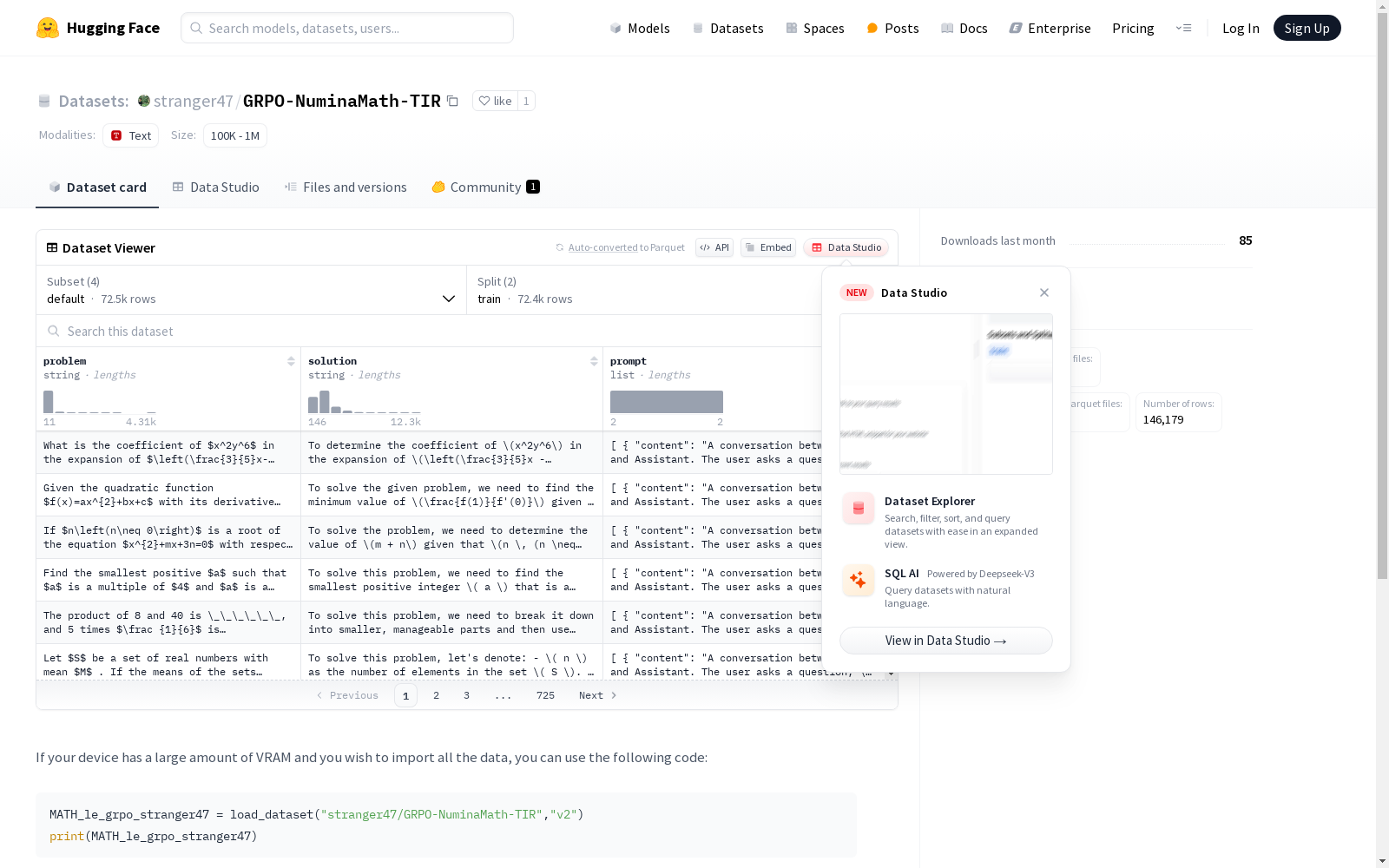Click Next page in pagination
This screenshot has height=868, width=1389.
point(597,695)
